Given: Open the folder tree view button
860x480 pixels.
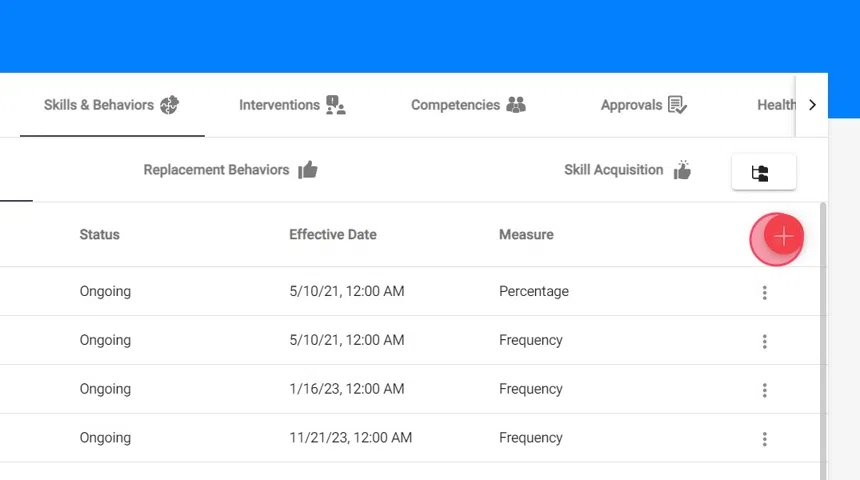Looking at the screenshot, I should [763, 172].
